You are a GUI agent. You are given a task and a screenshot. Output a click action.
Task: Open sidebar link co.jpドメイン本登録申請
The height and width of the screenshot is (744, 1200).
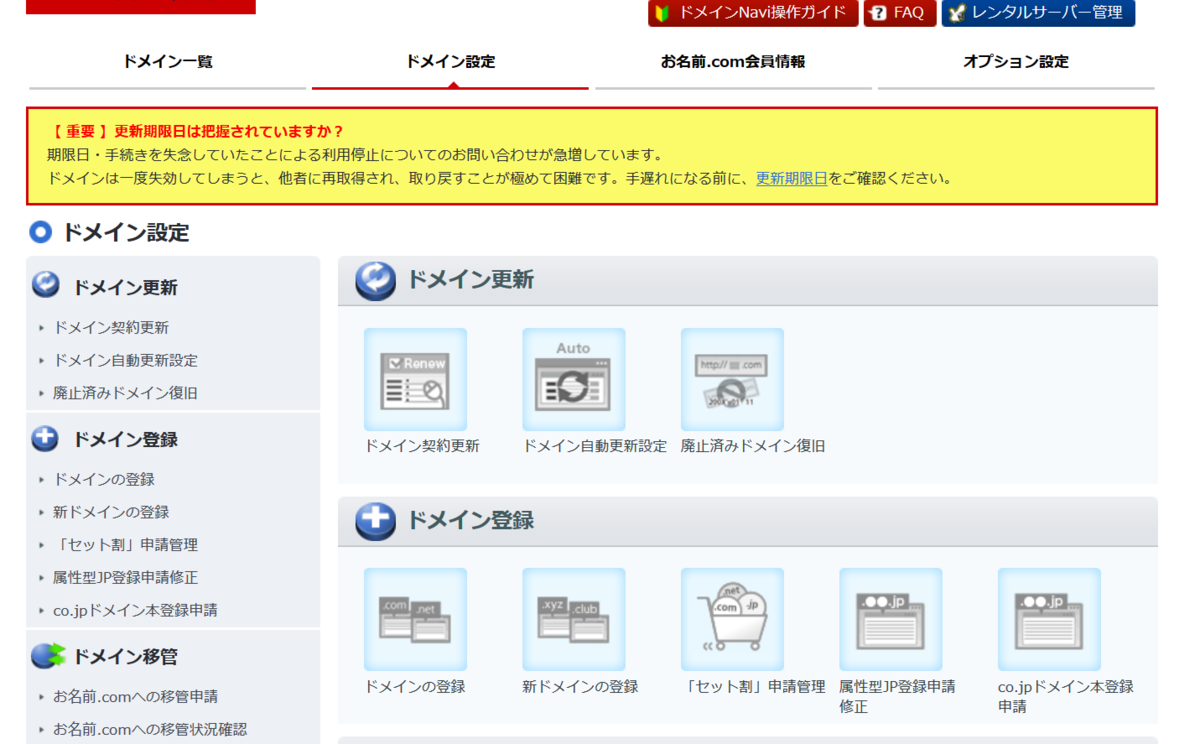(135, 611)
